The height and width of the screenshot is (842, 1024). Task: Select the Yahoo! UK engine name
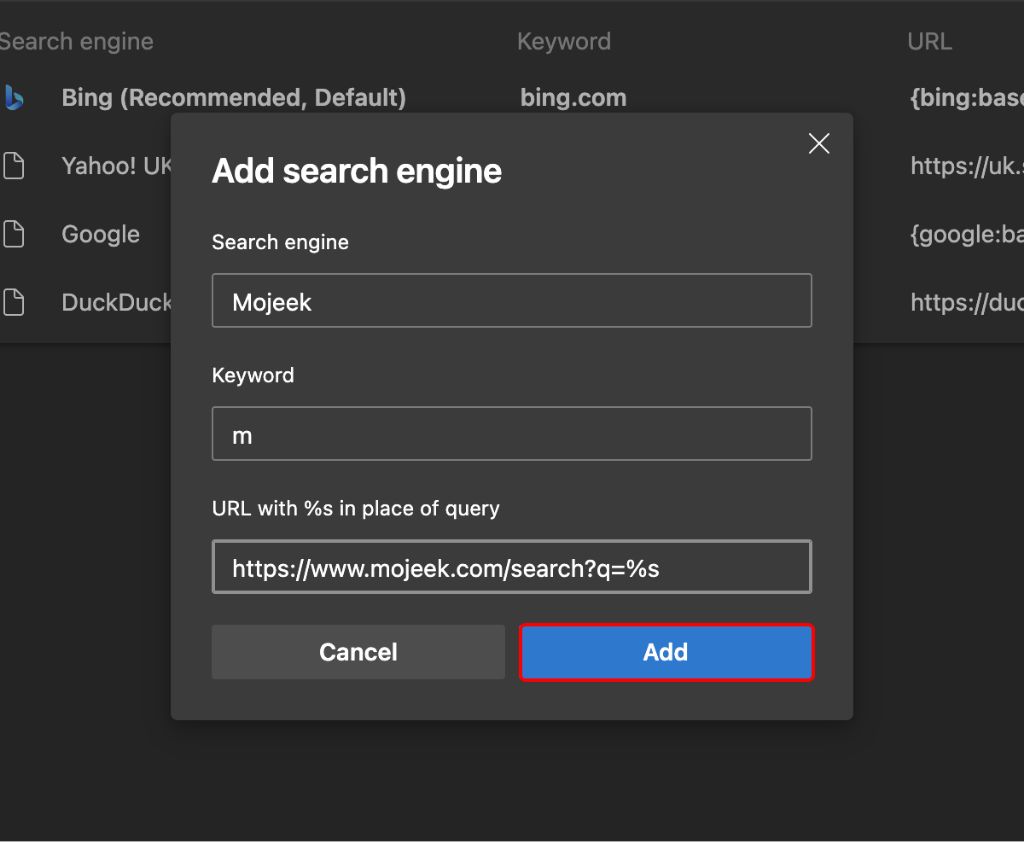click(116, 166)
